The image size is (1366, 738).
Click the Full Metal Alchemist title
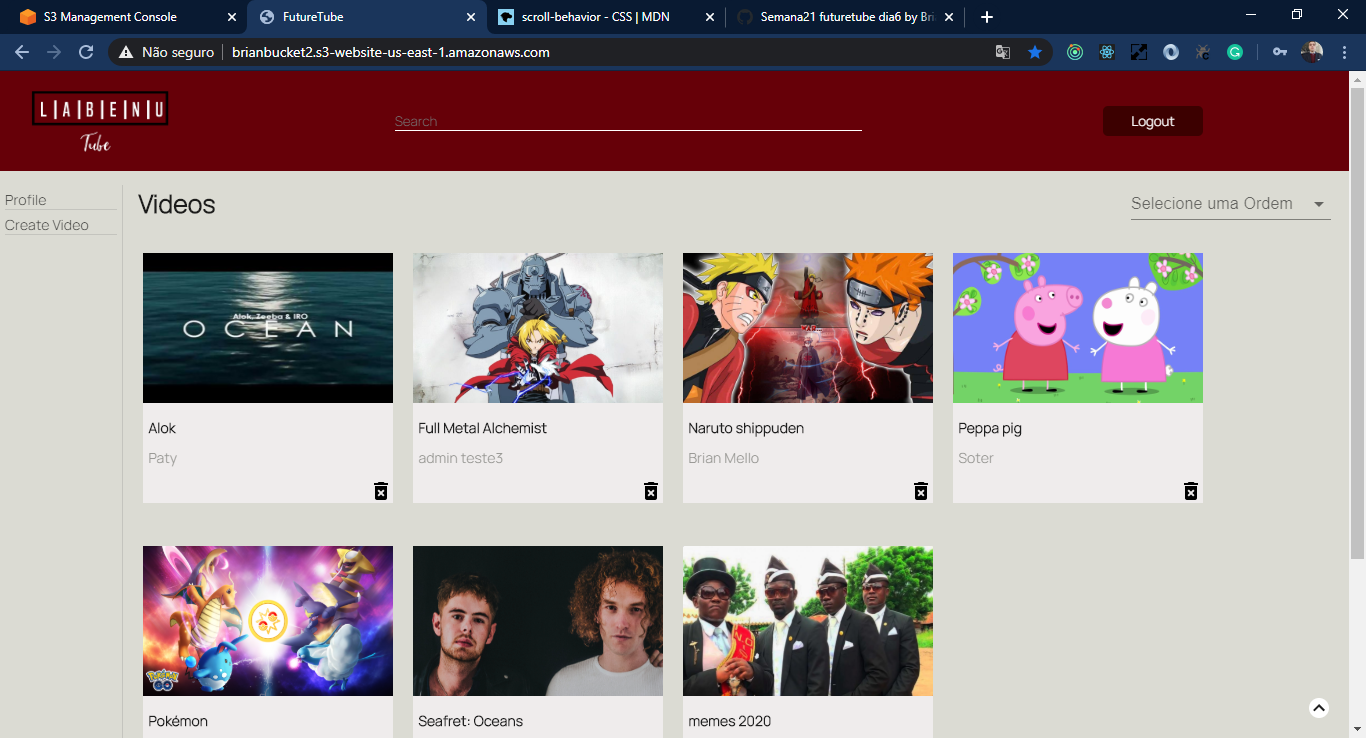point(483,428)
